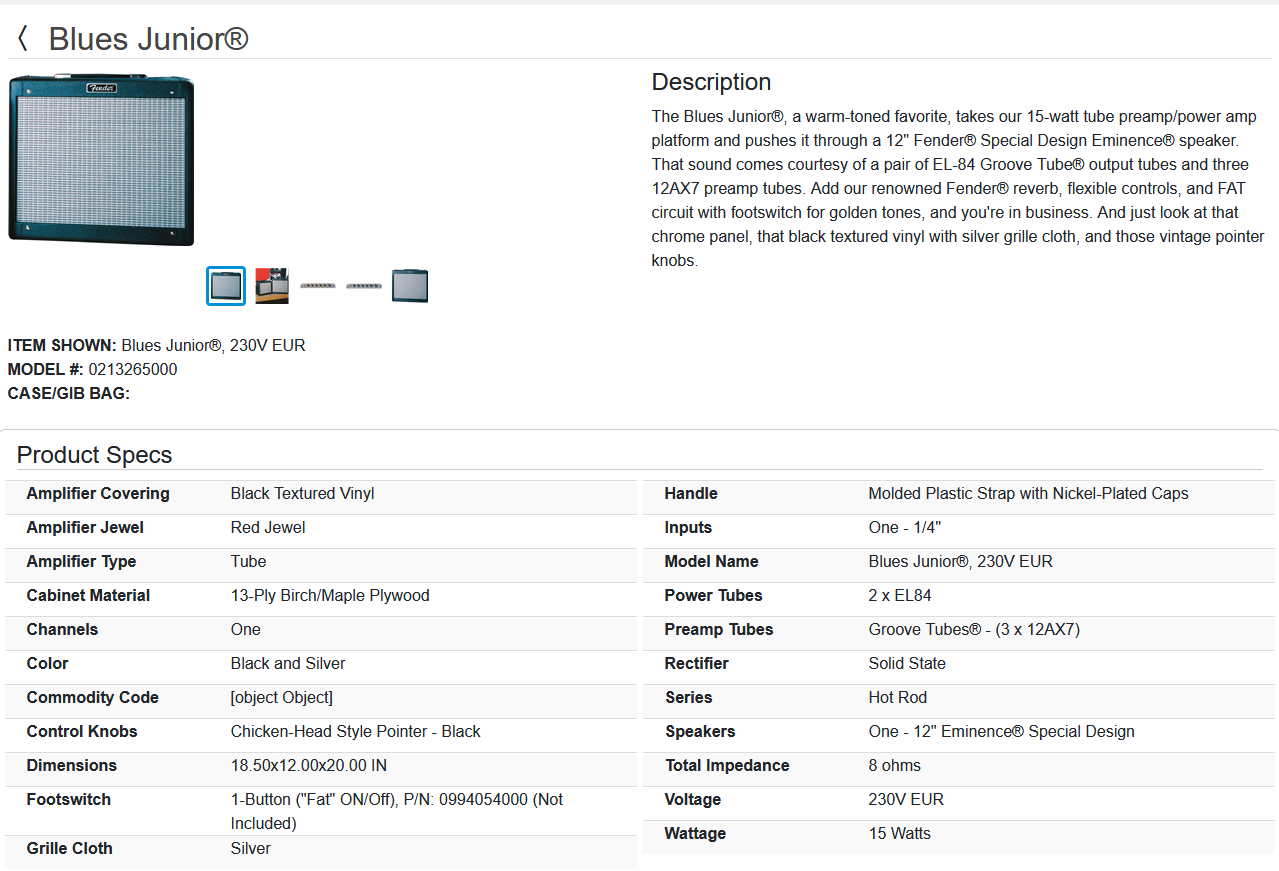
Task: Click the 230V EUR value in Voltage row
Action: coord(906,799)
